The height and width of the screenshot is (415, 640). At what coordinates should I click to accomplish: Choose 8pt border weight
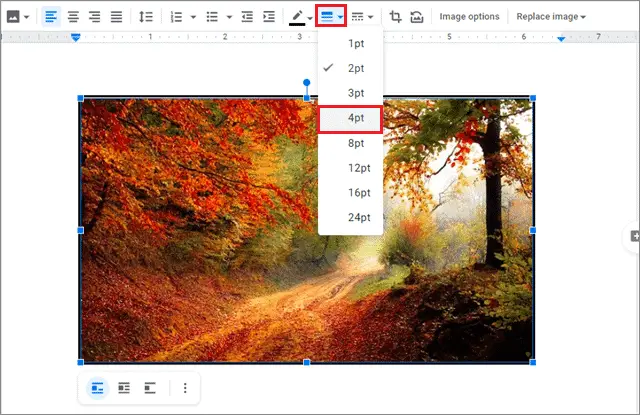(351, 143)
